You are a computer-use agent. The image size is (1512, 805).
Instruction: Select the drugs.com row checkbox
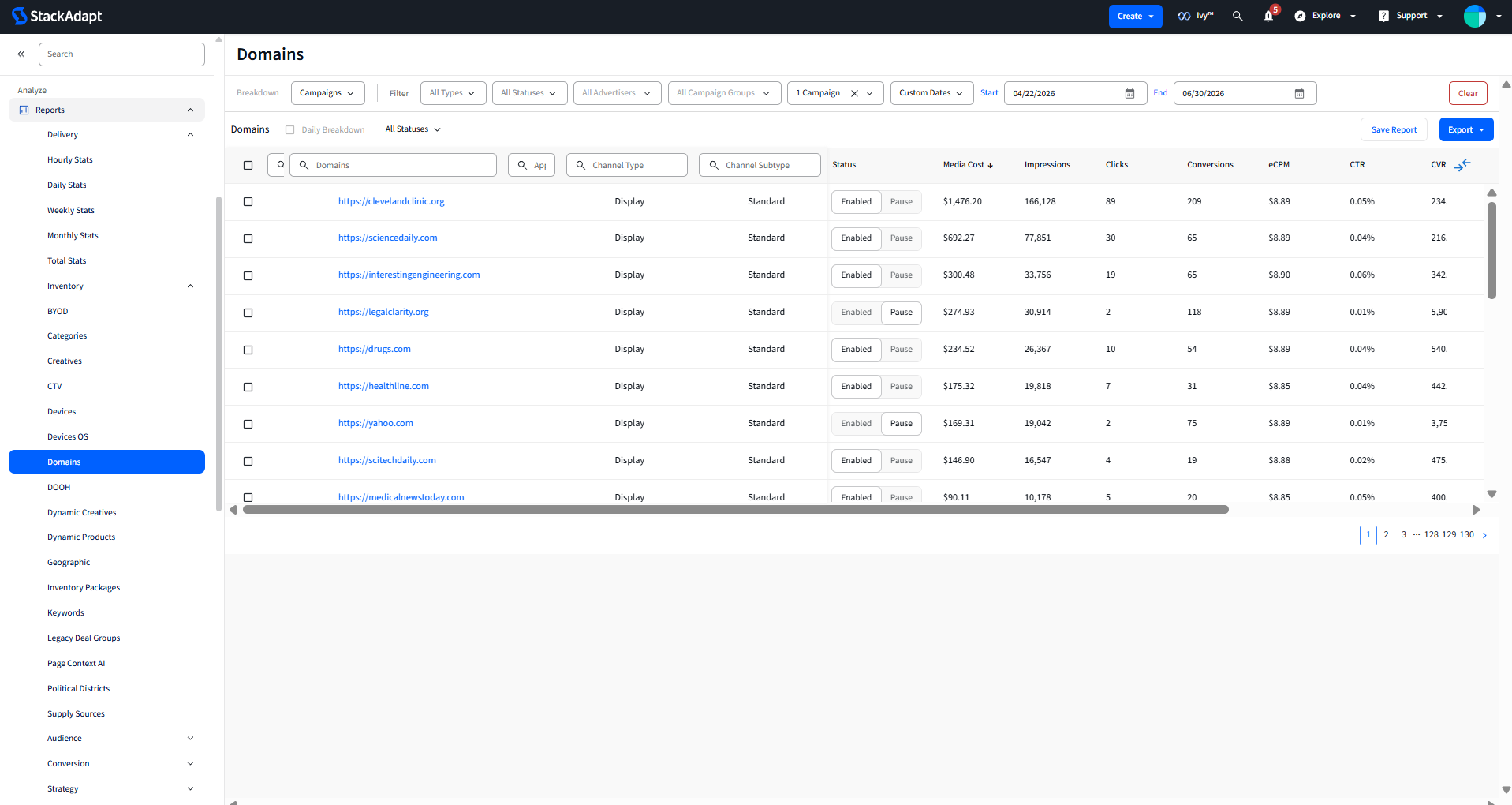point(248,350)
